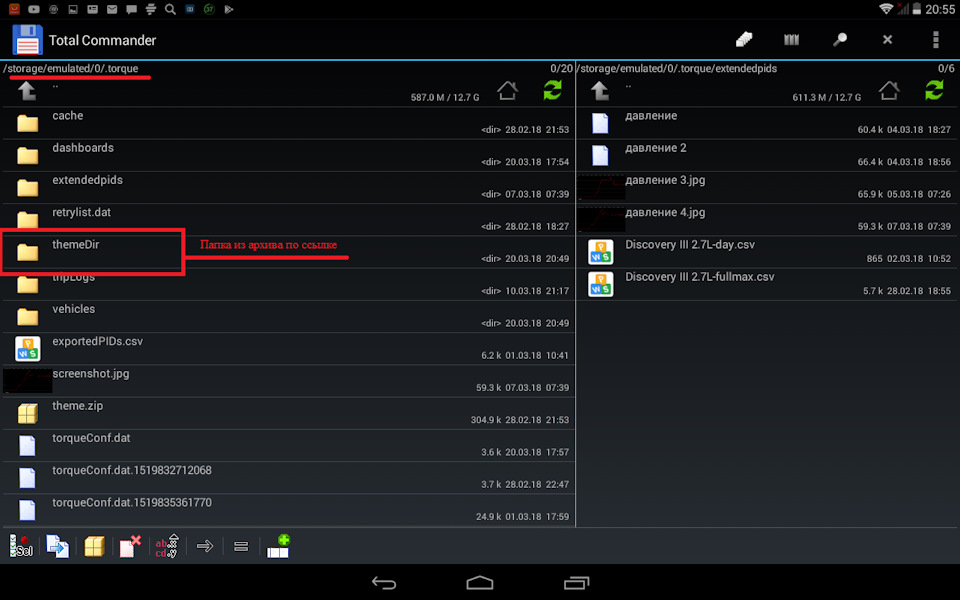Select Discovery III 2.7L-day.csv file
This screenshot has height=600, width=960.
[768, 252]
